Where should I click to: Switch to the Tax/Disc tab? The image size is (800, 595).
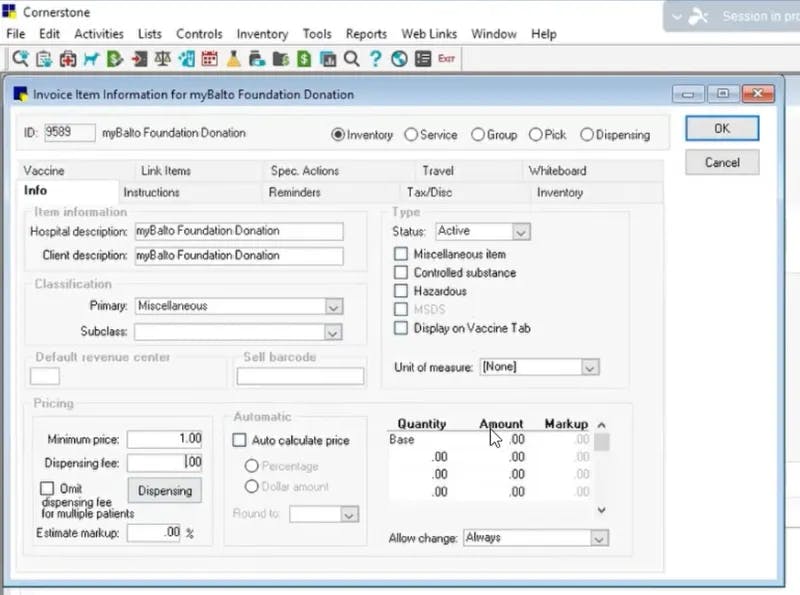tap(429, 192)
